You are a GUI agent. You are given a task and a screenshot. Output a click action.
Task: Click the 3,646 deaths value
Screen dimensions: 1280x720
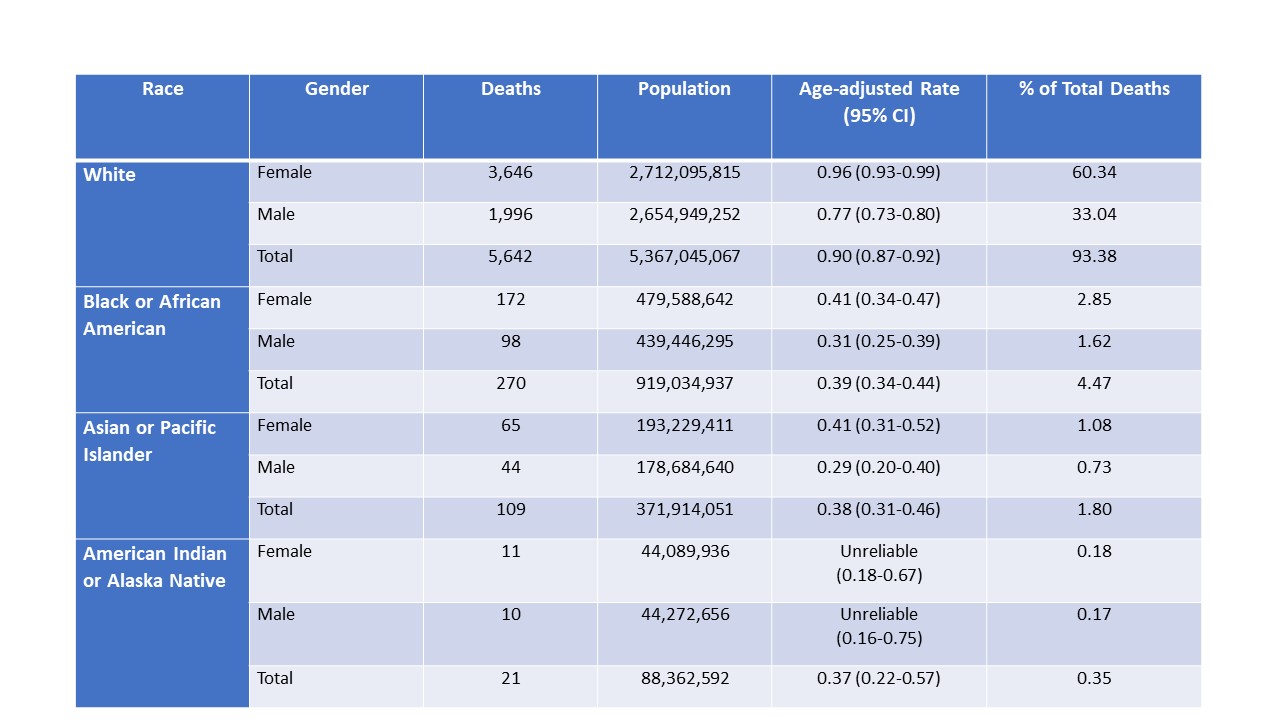(510, 173)
